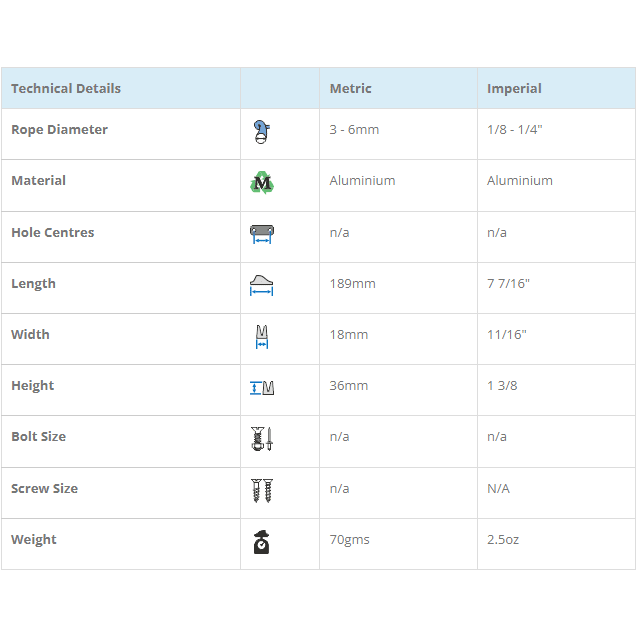Click the Rope Diameter row label
This screenshot has height=638, width=638.
tap(59, 130)
